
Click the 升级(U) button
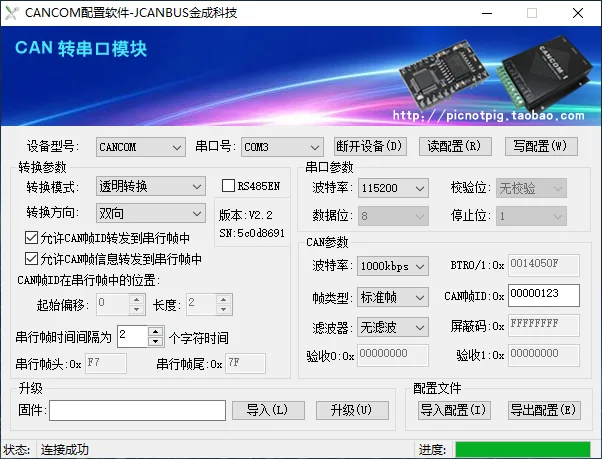point(352,410)
